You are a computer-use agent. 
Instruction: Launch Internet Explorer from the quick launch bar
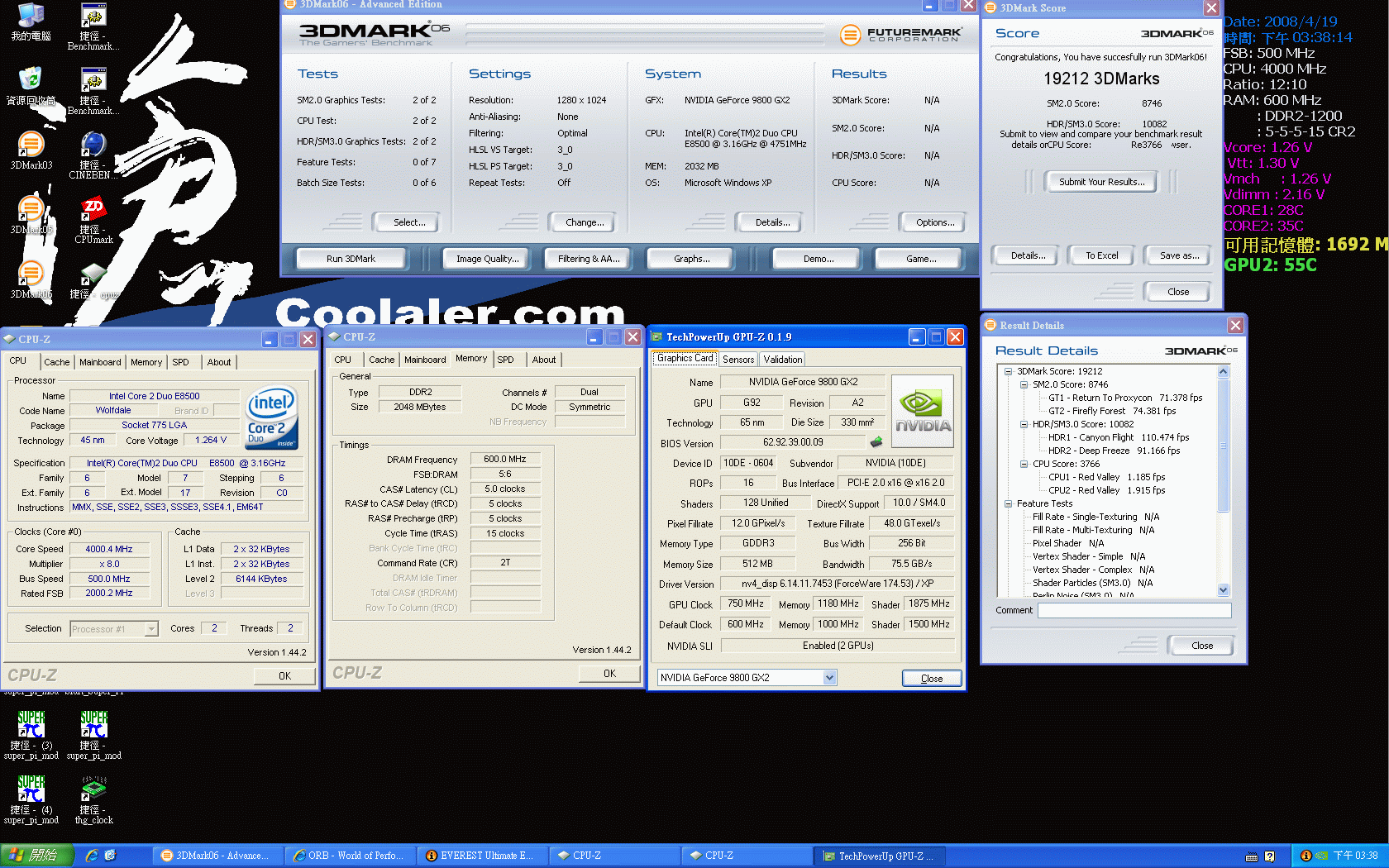92,856
